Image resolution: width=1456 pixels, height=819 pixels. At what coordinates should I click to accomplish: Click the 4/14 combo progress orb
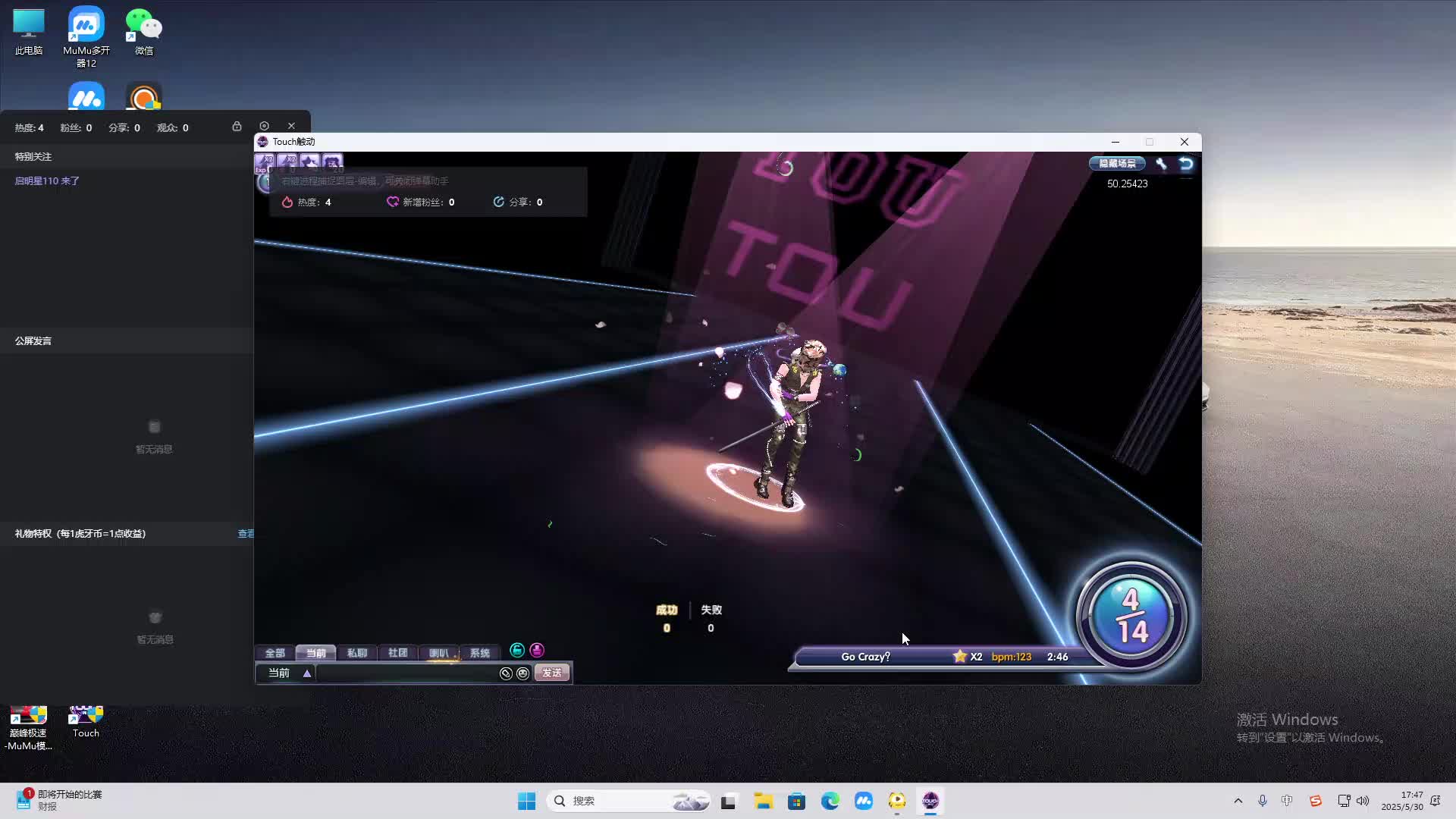[x=1131, y=616]
